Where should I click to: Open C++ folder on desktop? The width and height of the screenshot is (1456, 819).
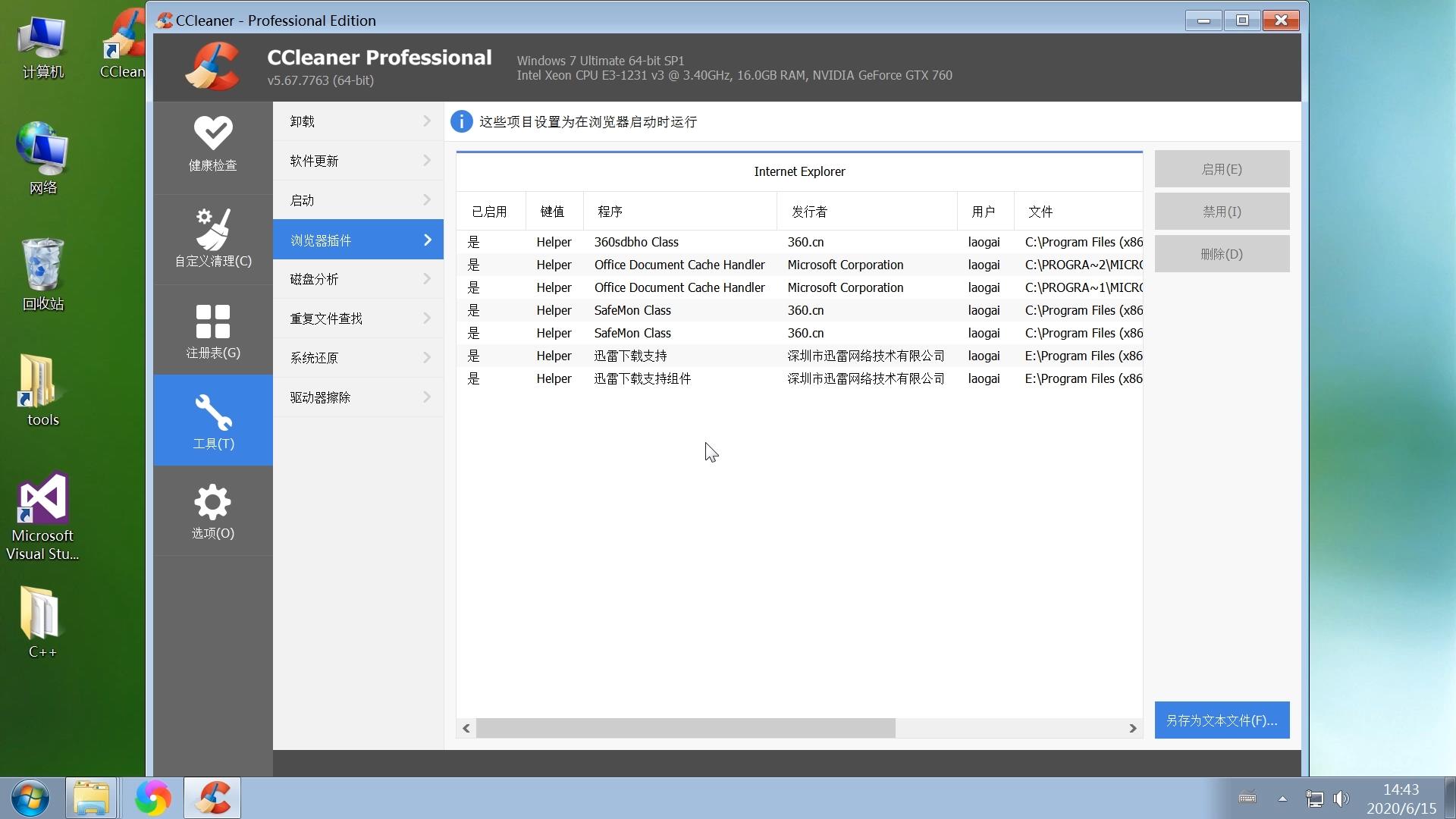42,622
